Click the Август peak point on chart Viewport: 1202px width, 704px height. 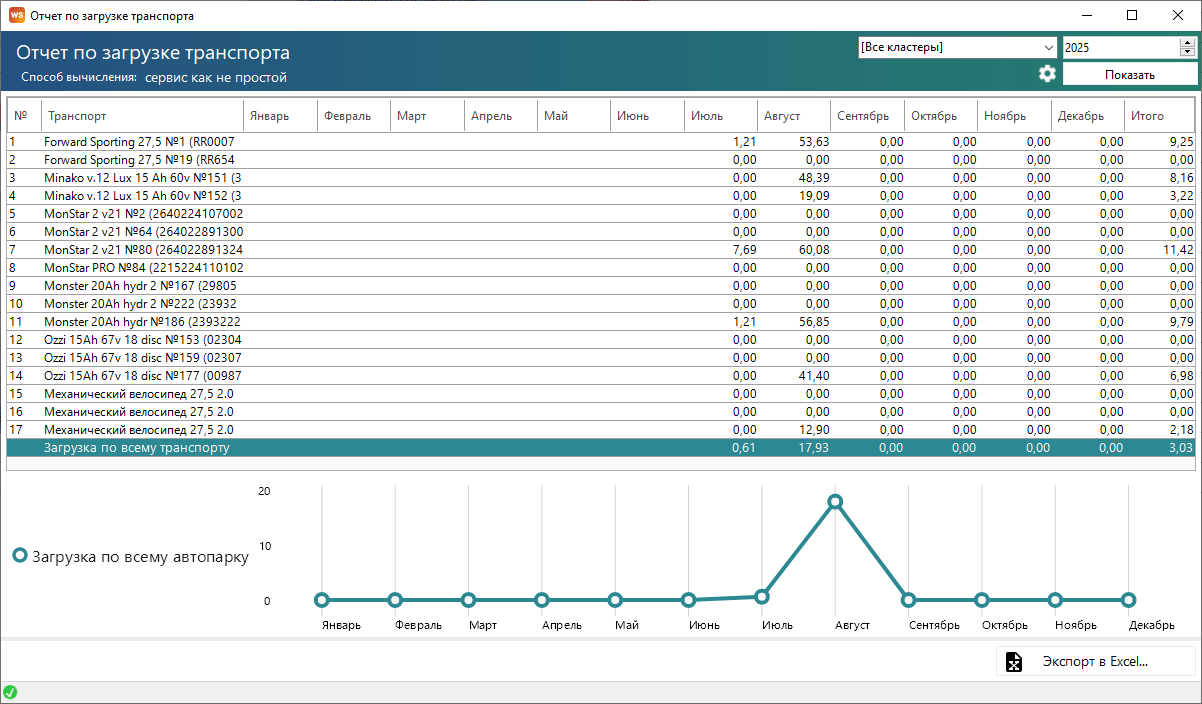(835, 502)
